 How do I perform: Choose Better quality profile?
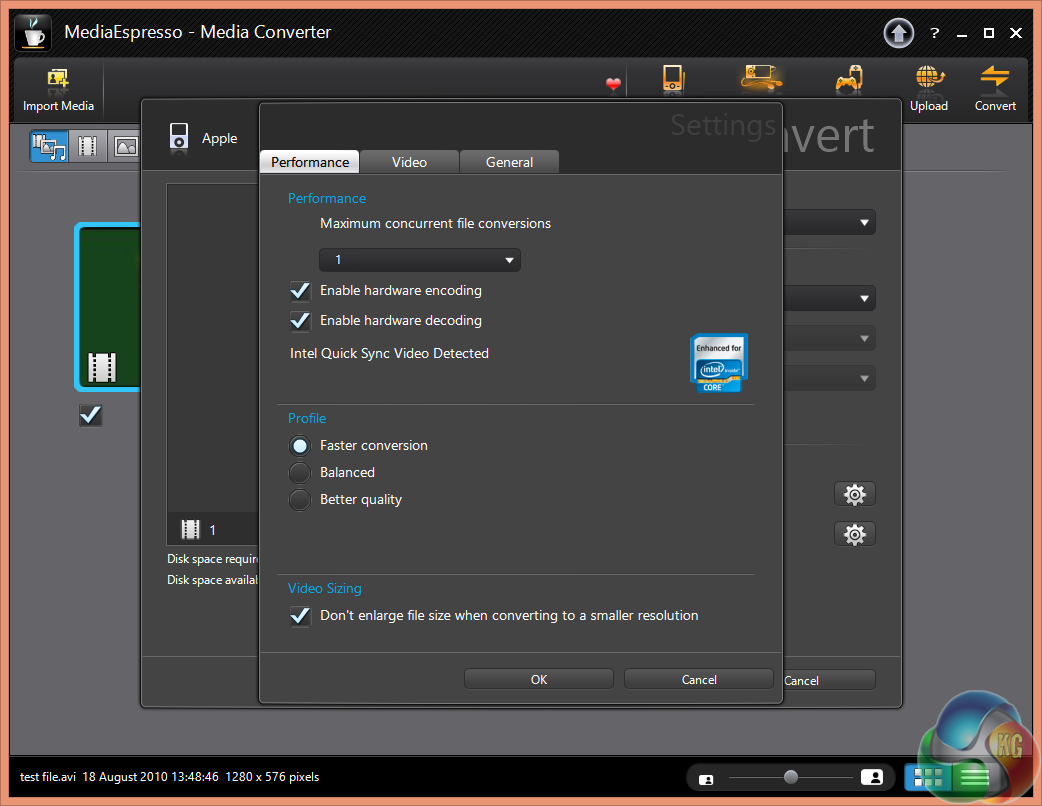pyautogui.click(x=300, y=500)
